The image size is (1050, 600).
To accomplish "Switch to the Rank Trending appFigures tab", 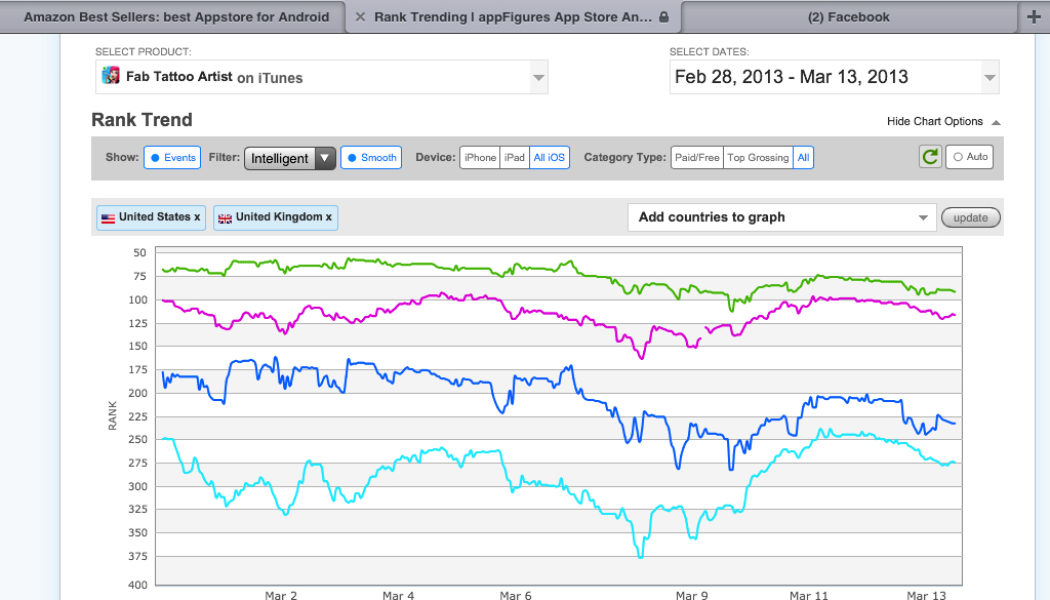I will [x=513, y=17].
